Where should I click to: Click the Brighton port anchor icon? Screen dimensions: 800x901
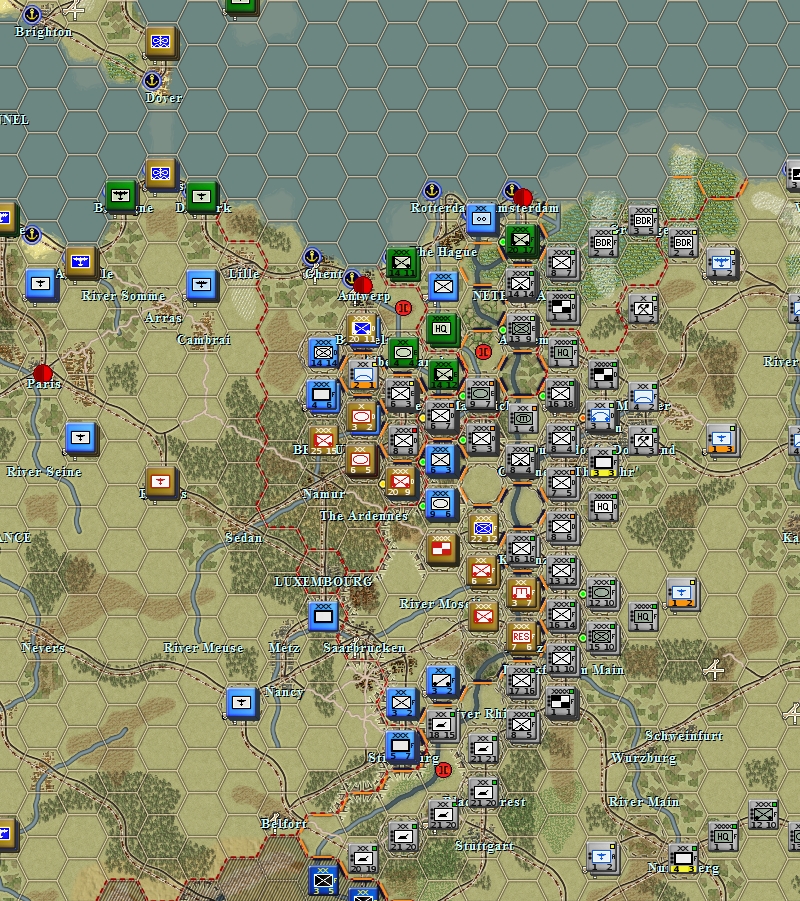click(32, 14)
